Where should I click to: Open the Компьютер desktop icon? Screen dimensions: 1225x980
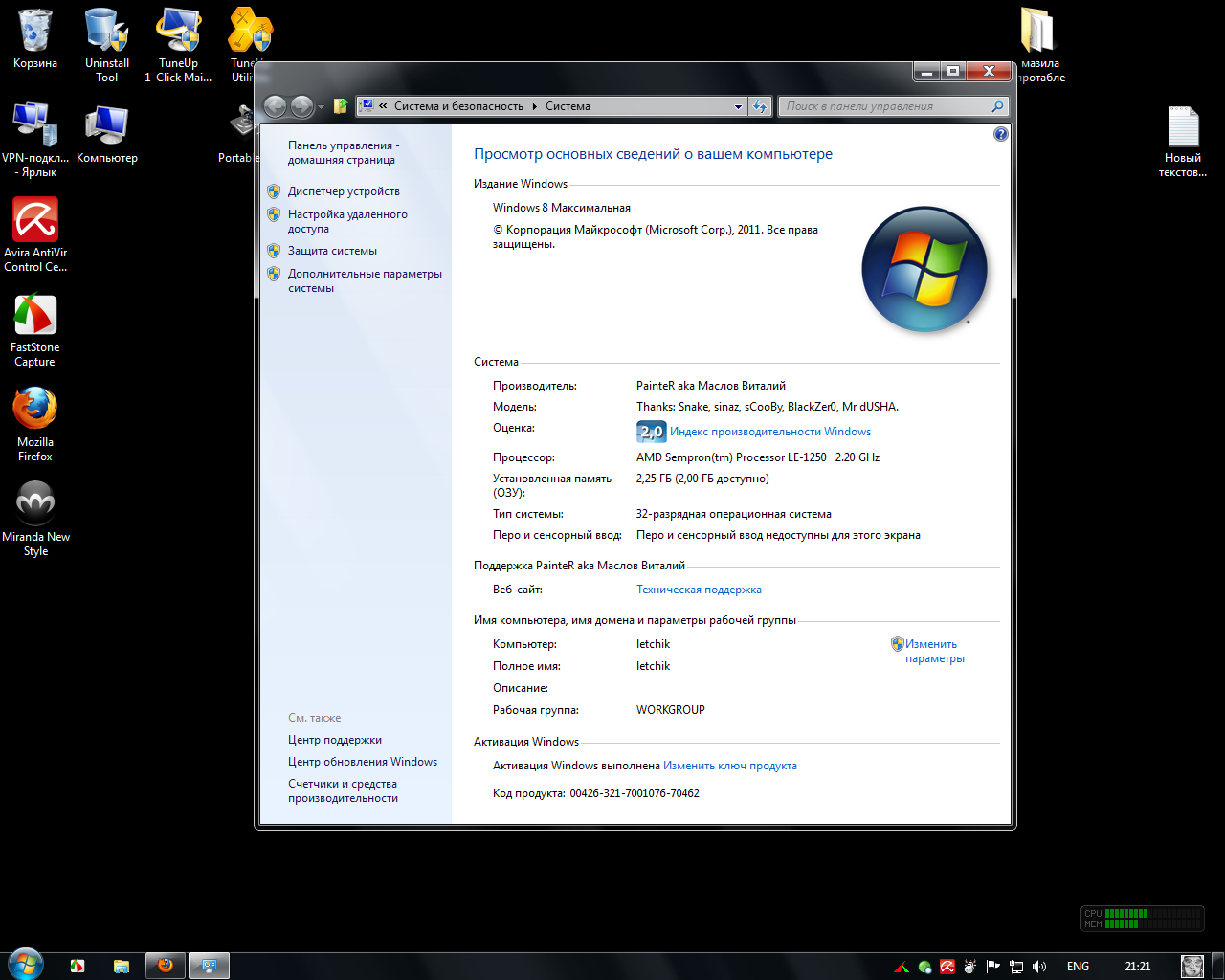107,133
